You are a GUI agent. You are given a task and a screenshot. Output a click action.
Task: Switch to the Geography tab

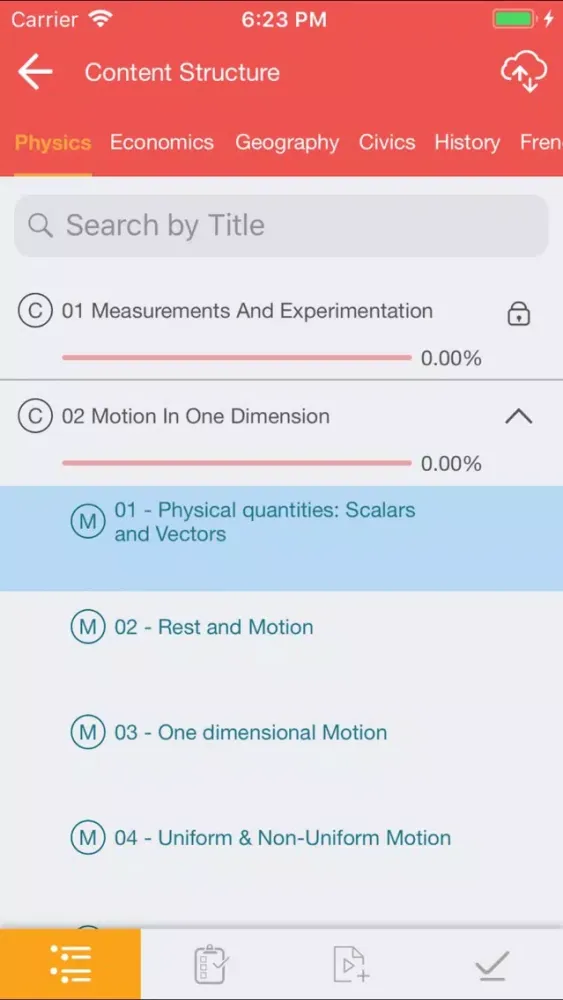click(287, 142)
